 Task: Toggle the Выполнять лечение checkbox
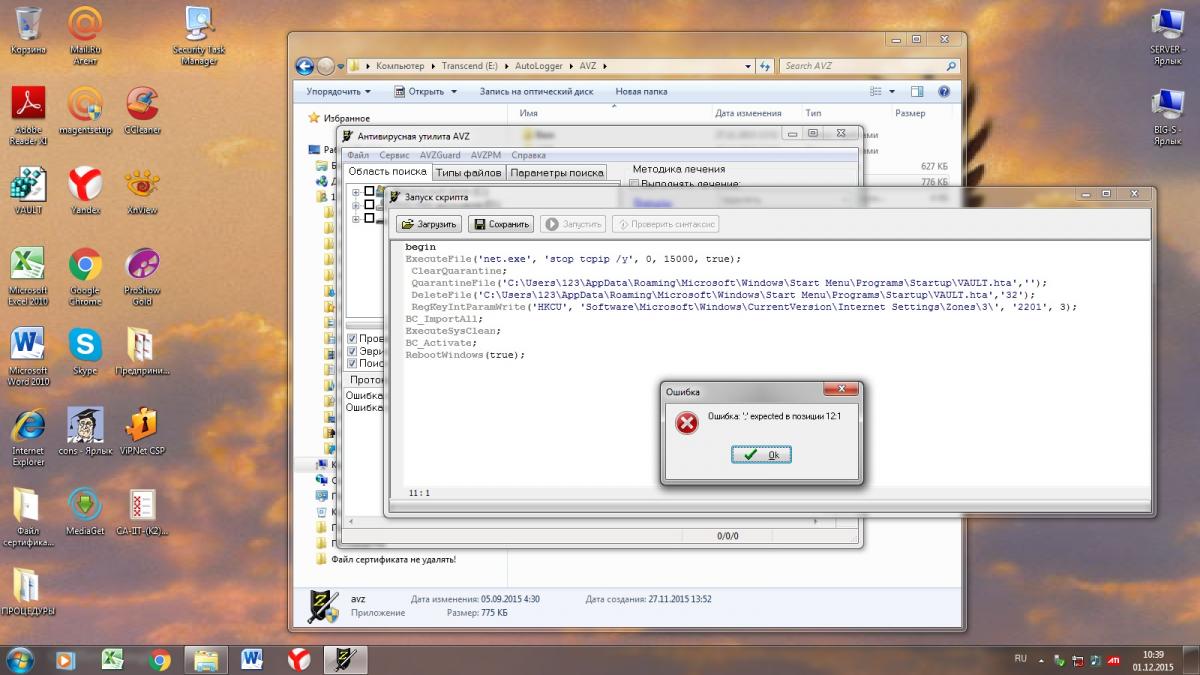[634, 184]
